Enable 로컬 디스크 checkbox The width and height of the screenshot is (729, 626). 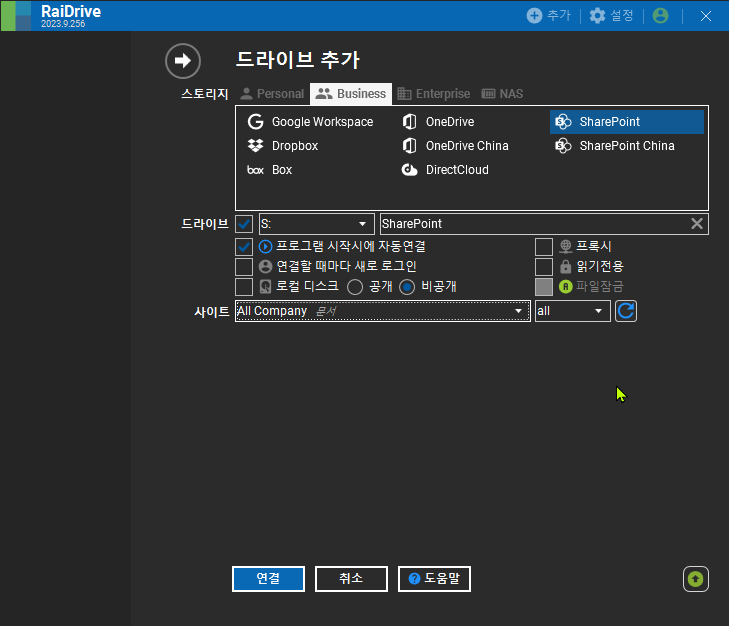[x=244, y=287]
